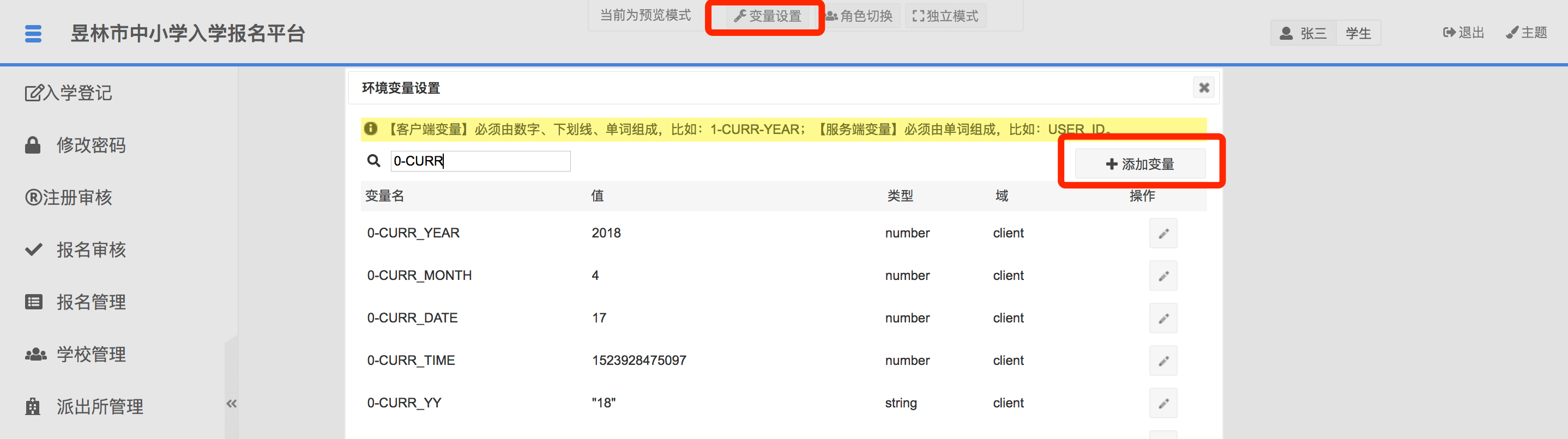Edit the 0-CURR_YY string variable
Screen dimensions: 1568x439
[1162, 404]
